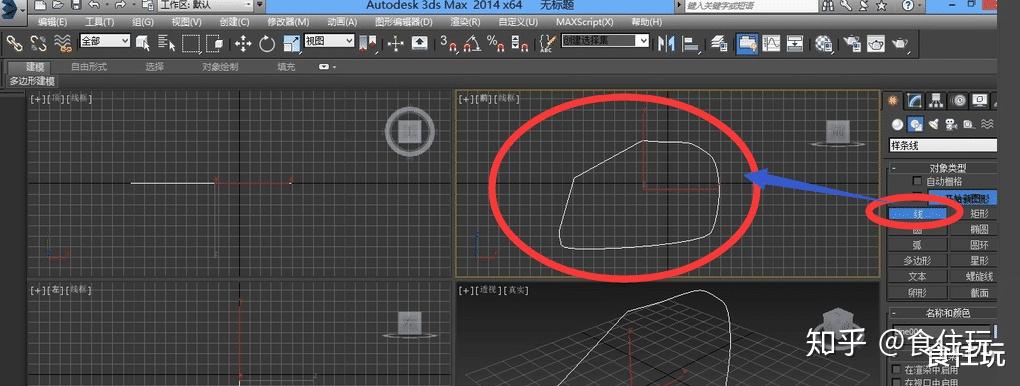
Task: Click the Mirror tool icon
Action: (665, 44)
